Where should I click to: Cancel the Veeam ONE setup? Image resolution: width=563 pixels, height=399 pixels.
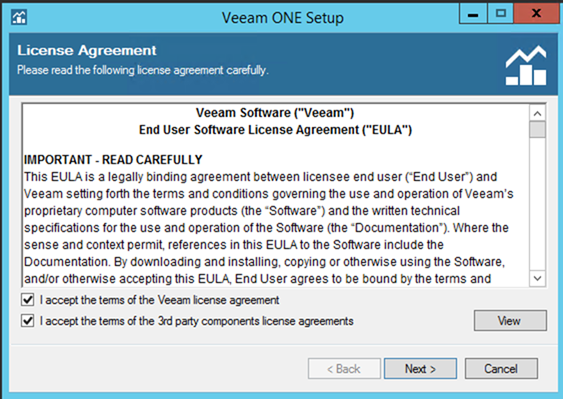coord(501,368)
